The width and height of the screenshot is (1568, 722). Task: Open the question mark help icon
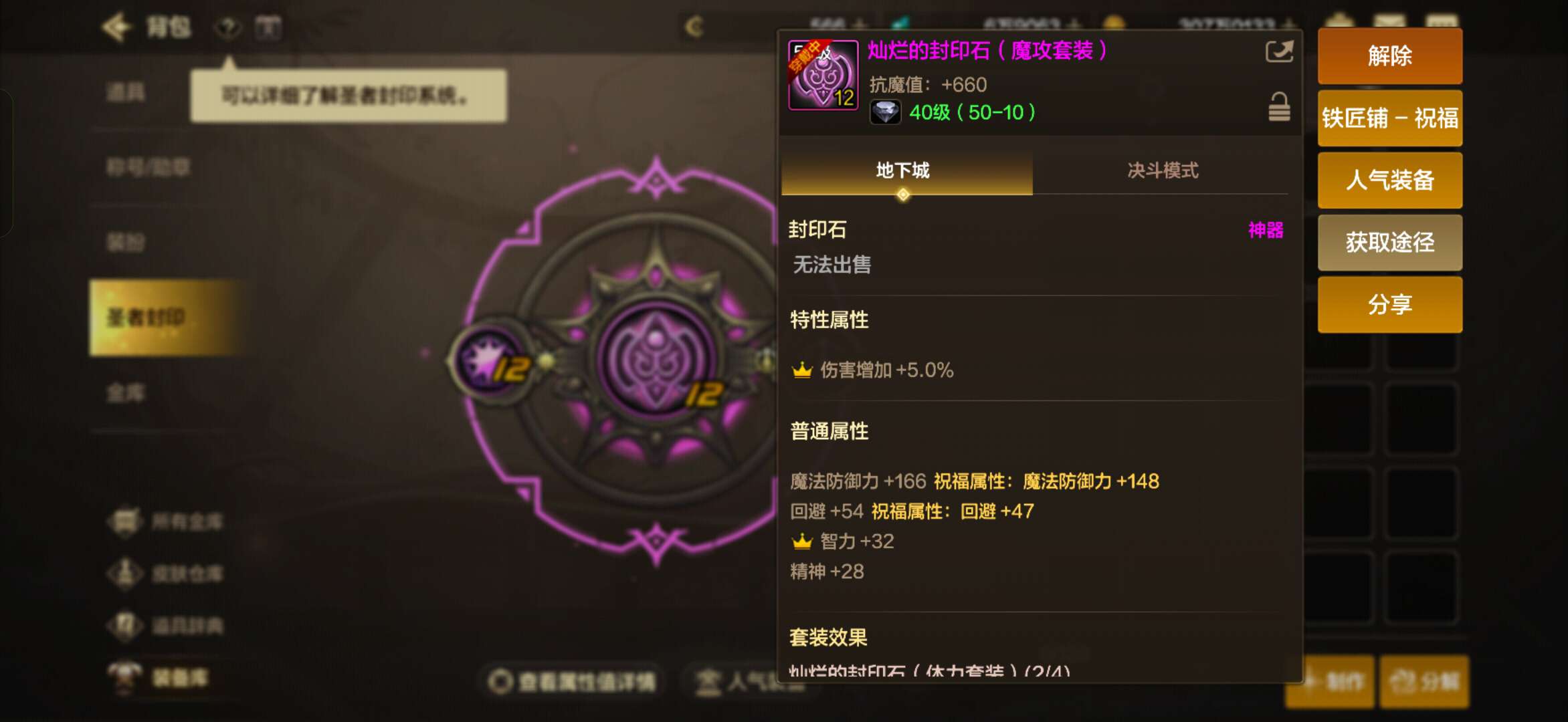point(228,28)
